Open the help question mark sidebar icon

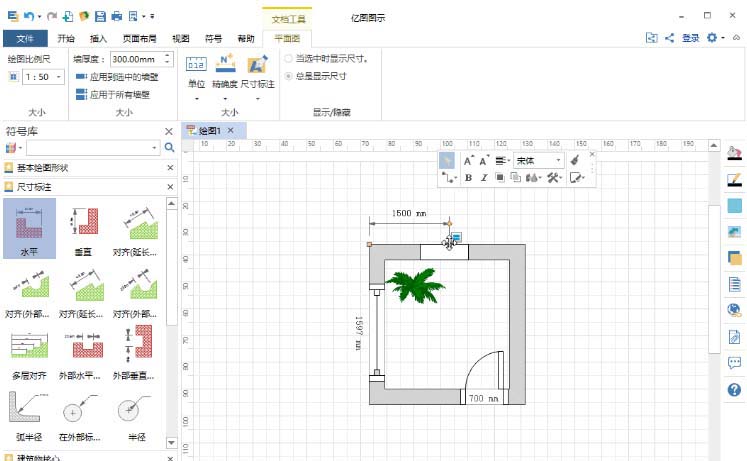pos(734,389)
